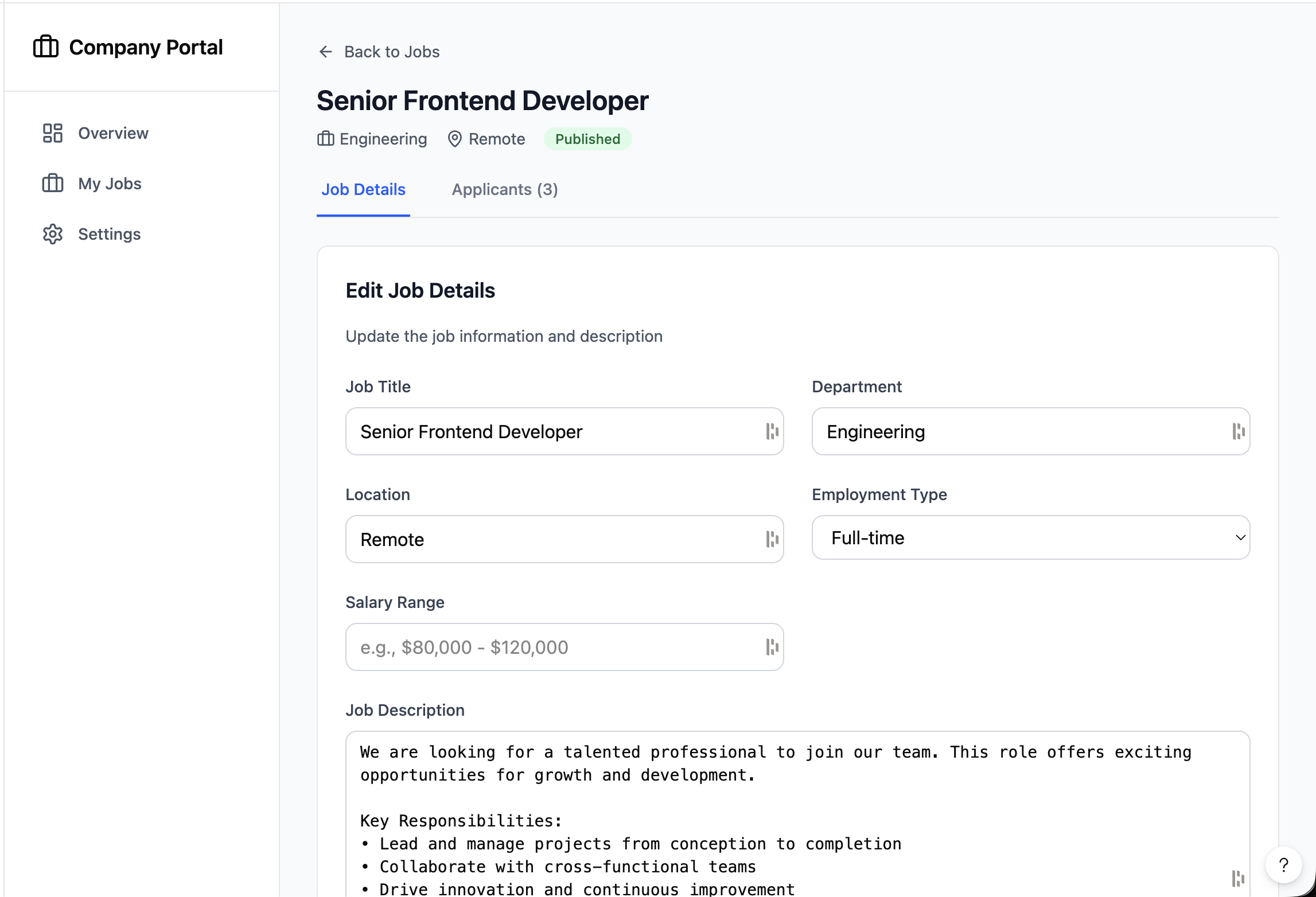This screenshot has height=897, width=1316.
Task: Click the dictation icon in Location field
Action: click(x=772, y=539)
